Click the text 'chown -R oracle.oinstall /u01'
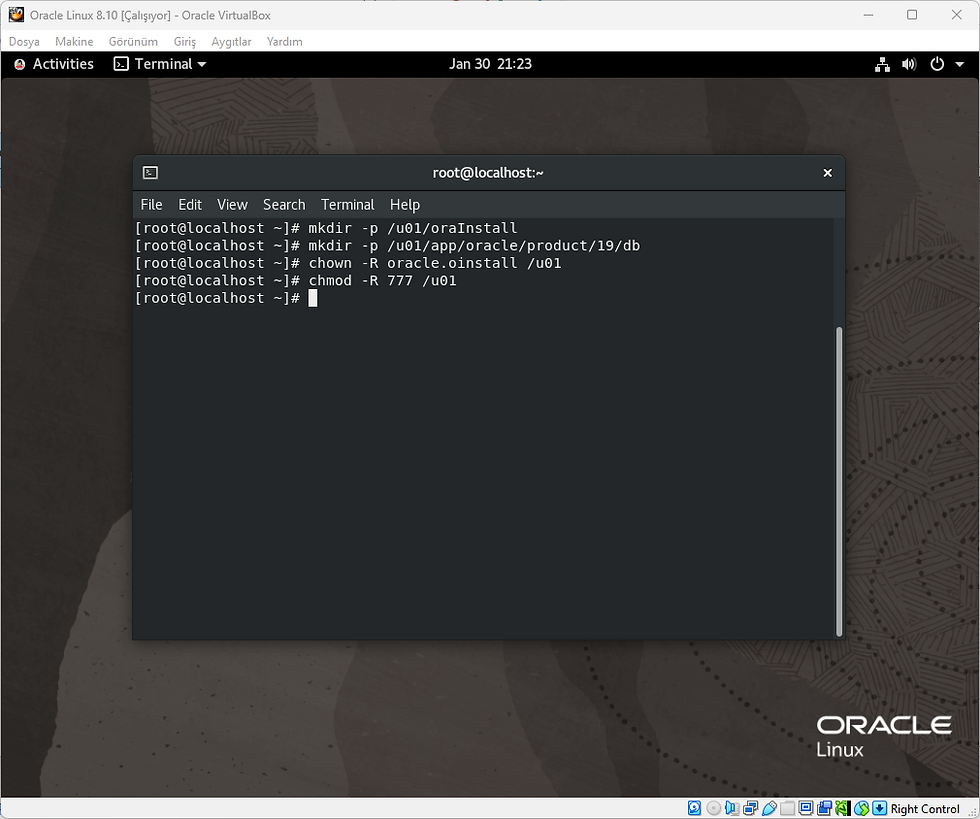This screenshot has width=980, height=819. click(435, 263)
